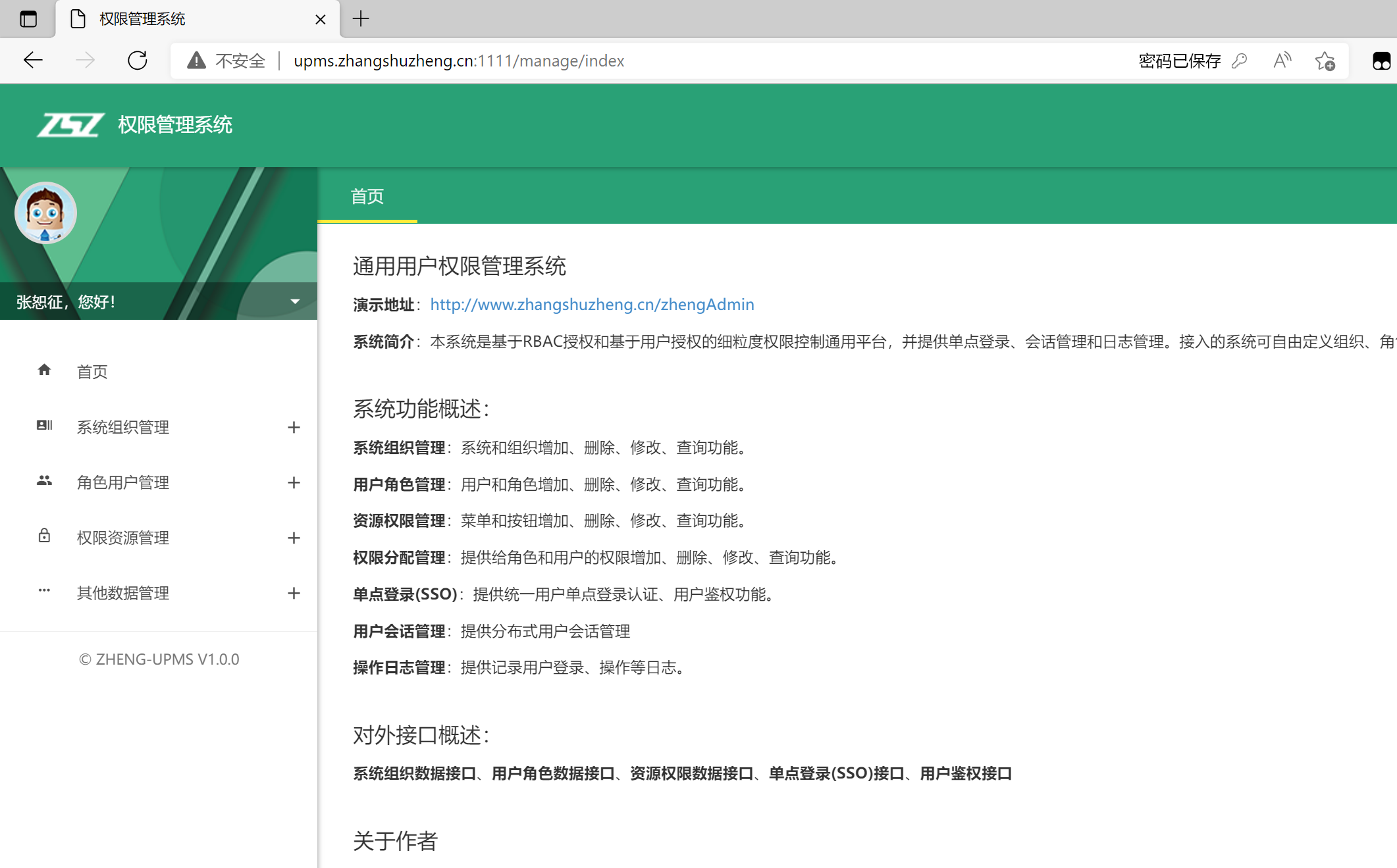
Task: Switch to the 首页 tab
Action: [x=367, y=196]
